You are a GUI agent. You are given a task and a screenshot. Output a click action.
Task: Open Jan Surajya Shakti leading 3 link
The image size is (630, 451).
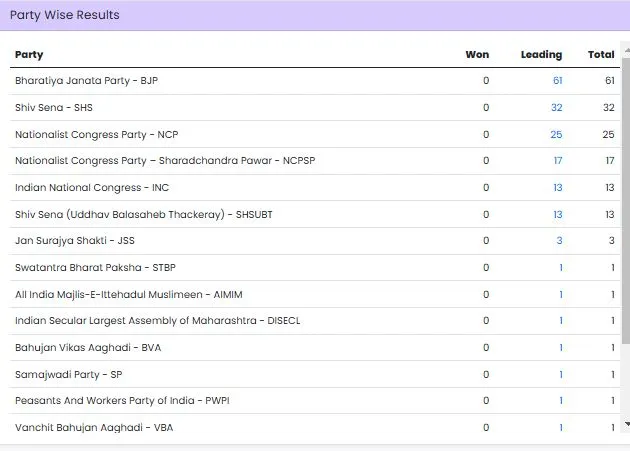point(559,241)
